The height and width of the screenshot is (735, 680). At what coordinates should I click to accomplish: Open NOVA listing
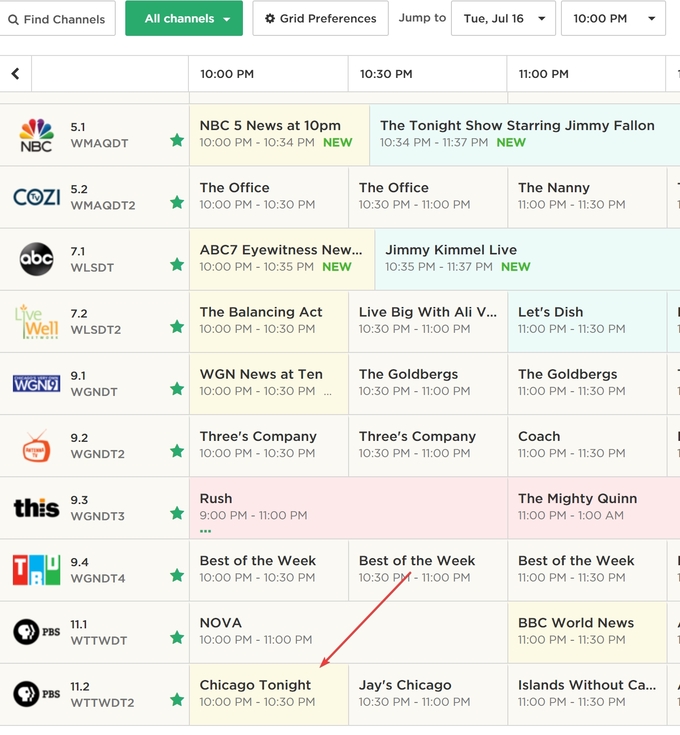pyautogui.click(x=348, y=632)
